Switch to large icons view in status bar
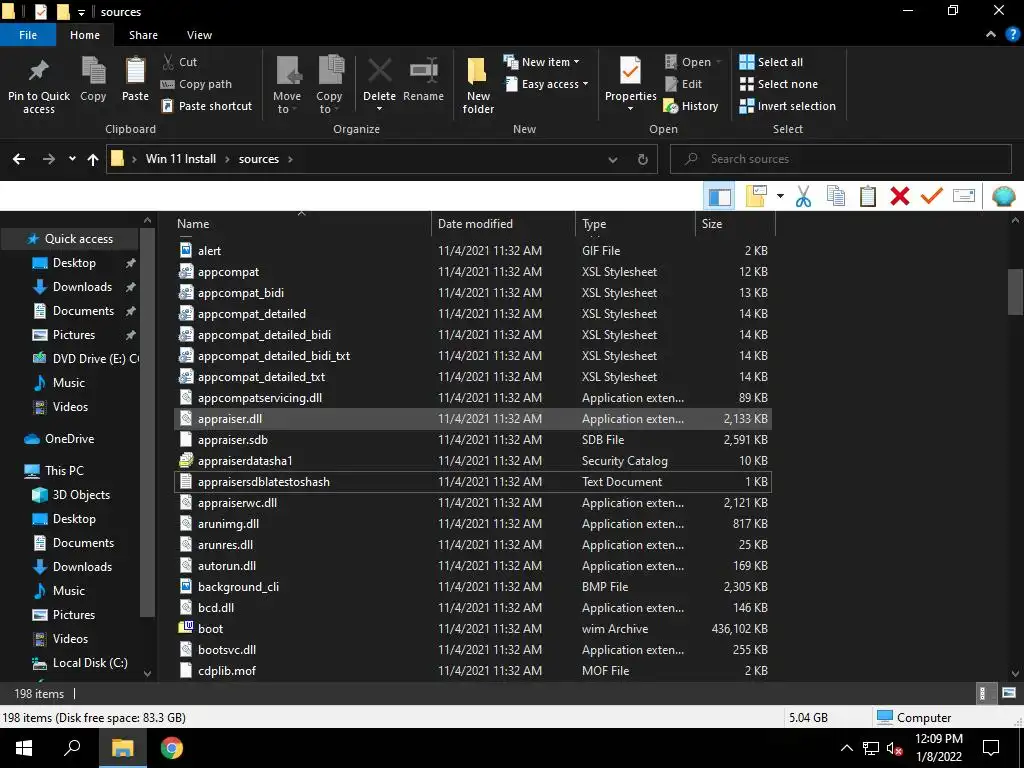 [1008, 694]
